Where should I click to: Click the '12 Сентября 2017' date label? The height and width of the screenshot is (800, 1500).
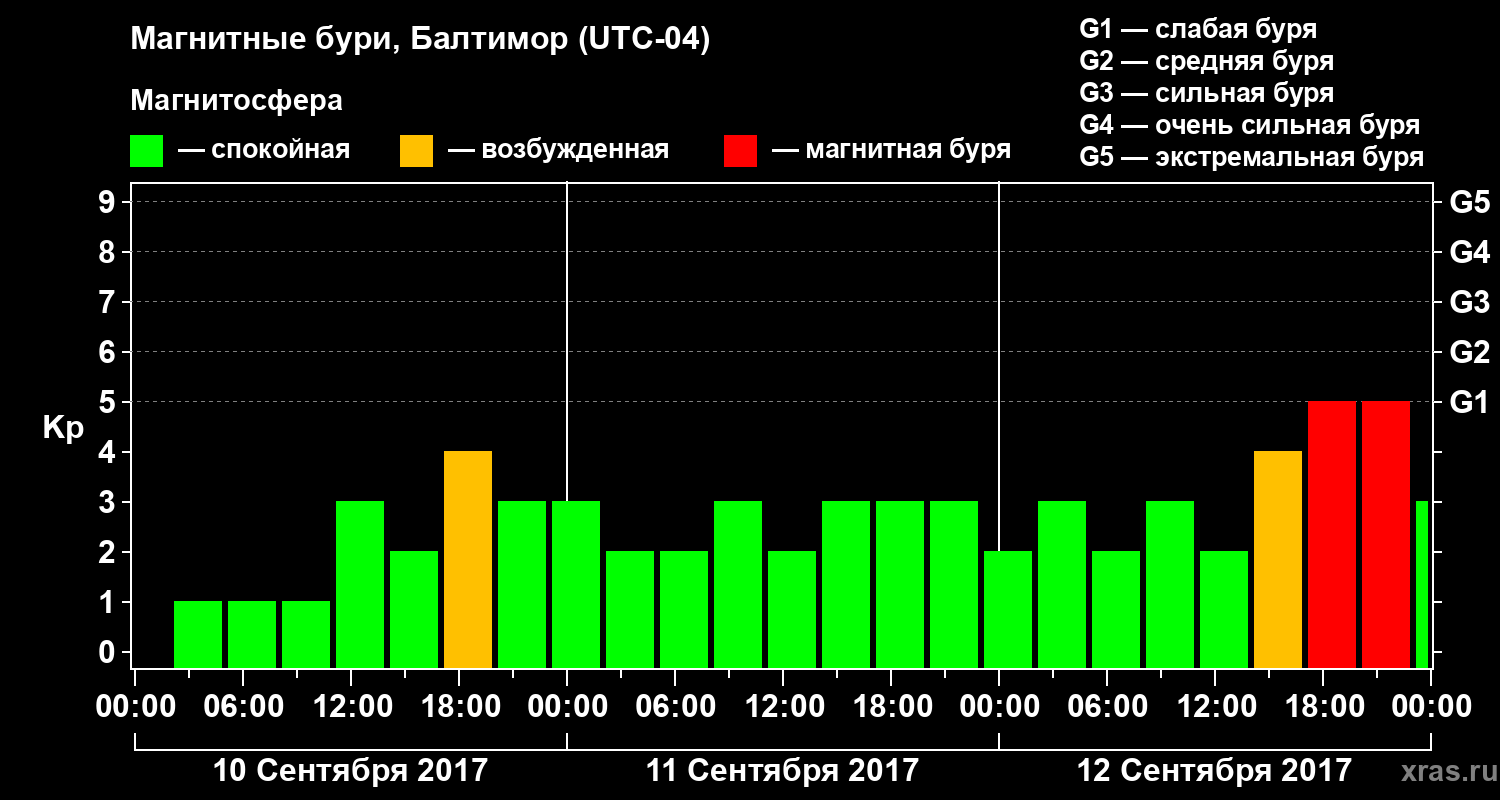(x=1214, y=770)
